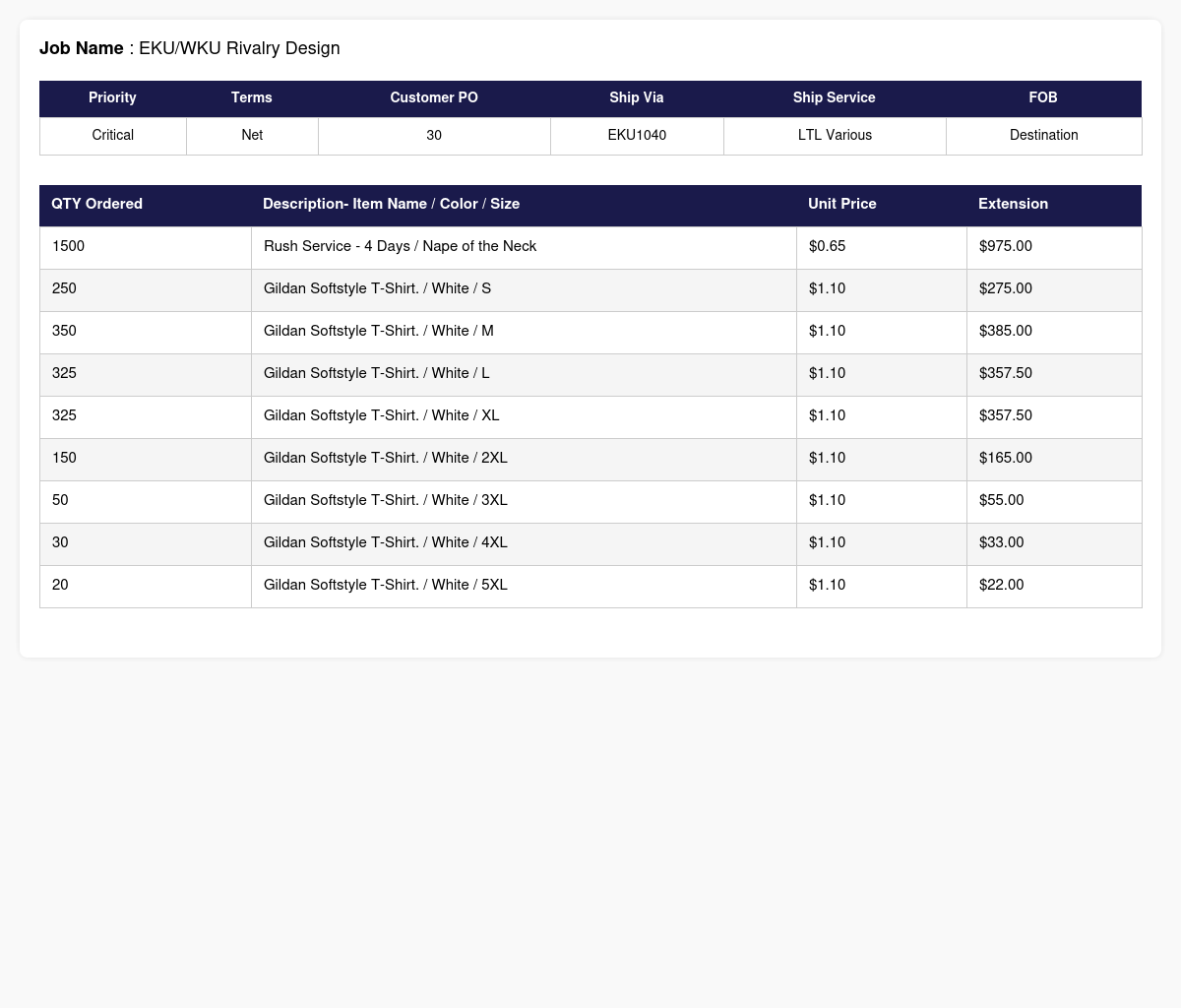The width and height of the screenshot is (1181, 1008).
Task: Click the $0.65 unit price cell
Action: point(882,247)
